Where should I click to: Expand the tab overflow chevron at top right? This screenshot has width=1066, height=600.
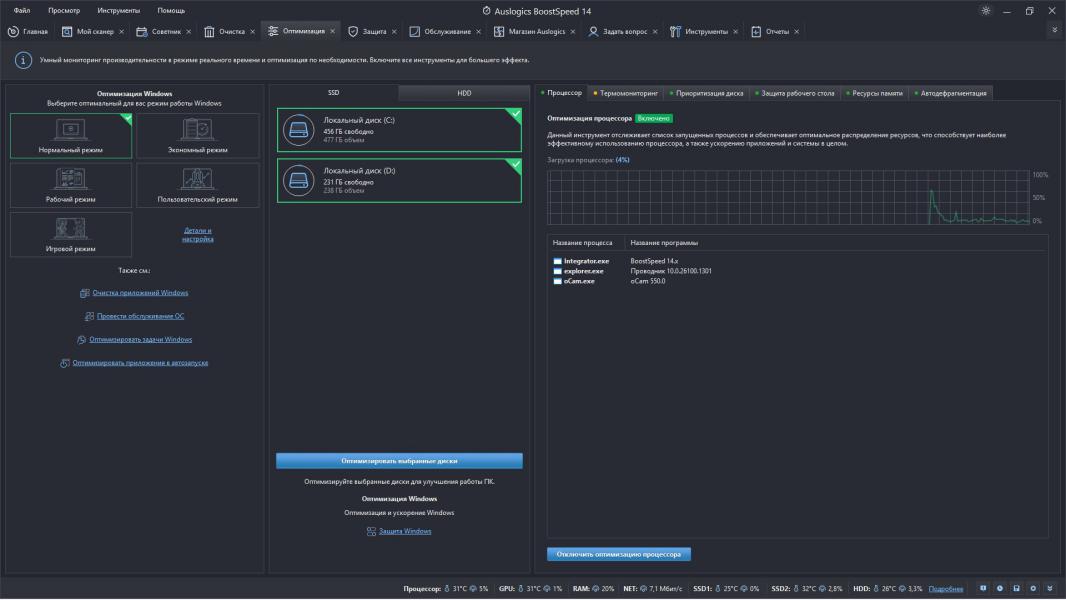pos(1054,31)
